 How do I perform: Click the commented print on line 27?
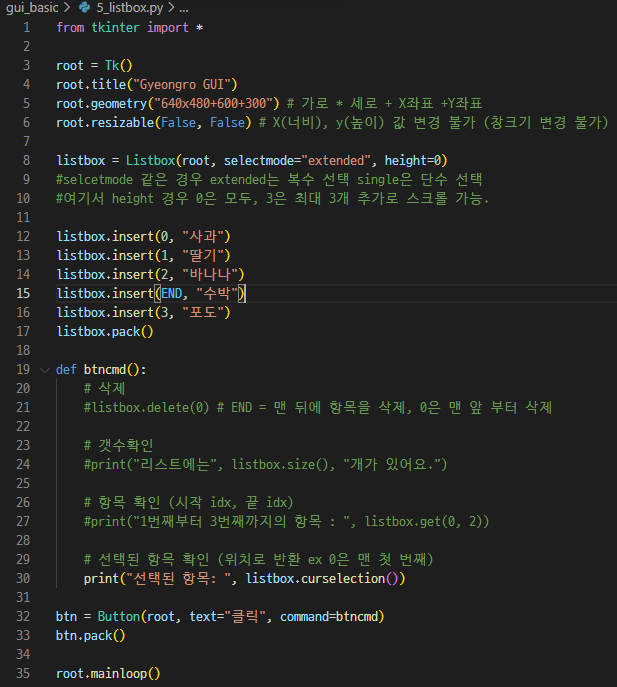pos(287,521)
